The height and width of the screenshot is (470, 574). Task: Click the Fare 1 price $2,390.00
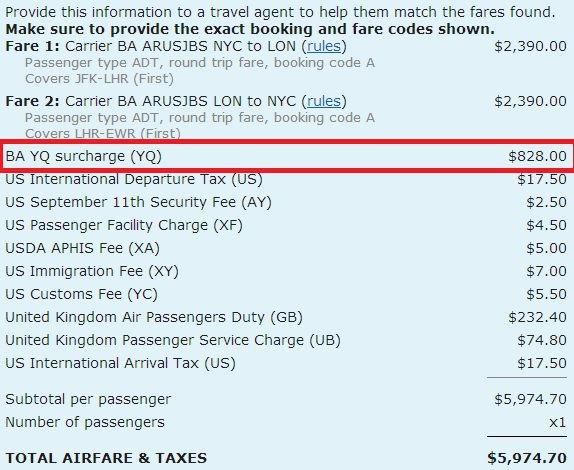pos(530,46)
